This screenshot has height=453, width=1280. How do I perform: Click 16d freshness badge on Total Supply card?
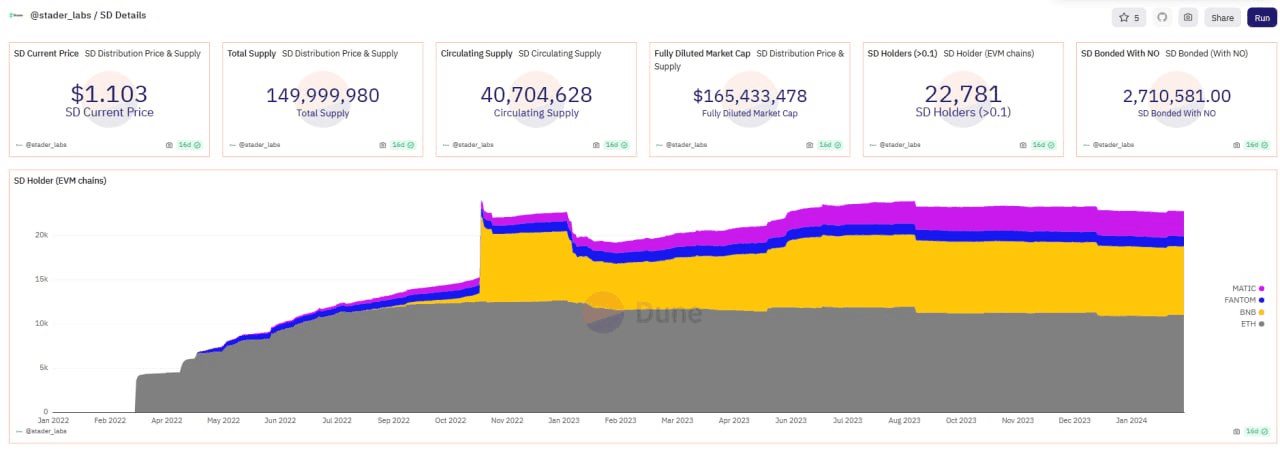tap(403, 145)
